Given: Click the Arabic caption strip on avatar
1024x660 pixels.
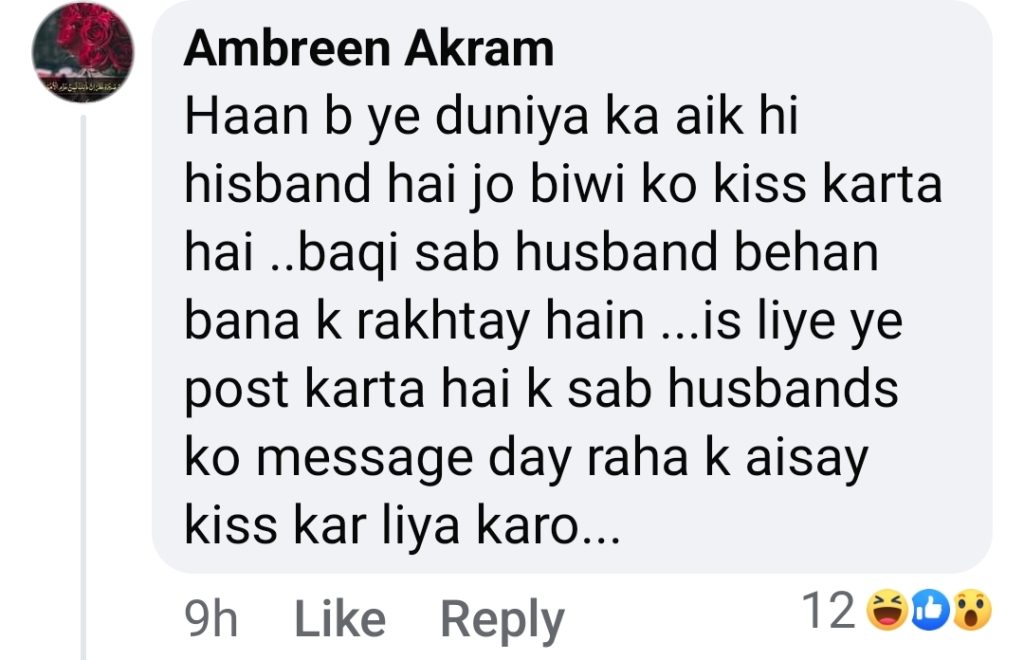Looking at the screenshot, I should [x=82, y=83].
